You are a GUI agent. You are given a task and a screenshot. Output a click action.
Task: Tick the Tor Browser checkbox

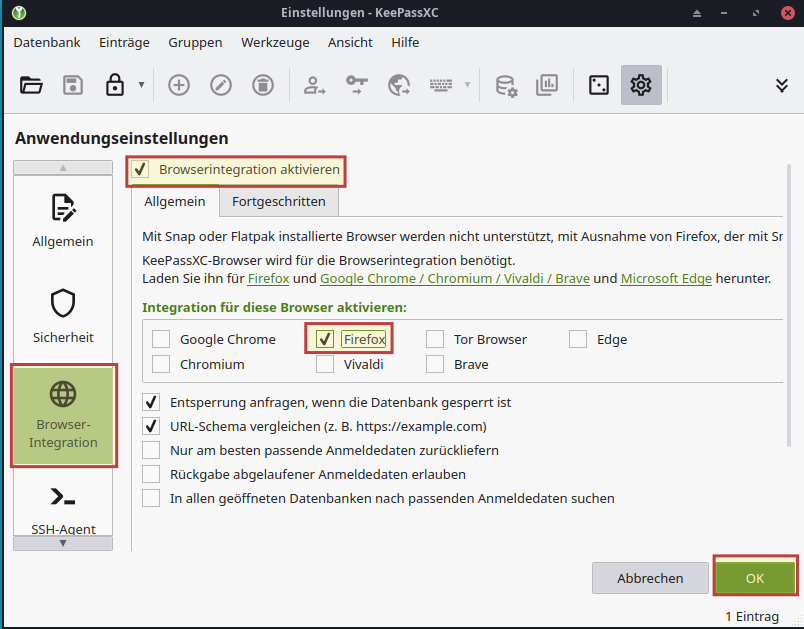click(435, 339)
